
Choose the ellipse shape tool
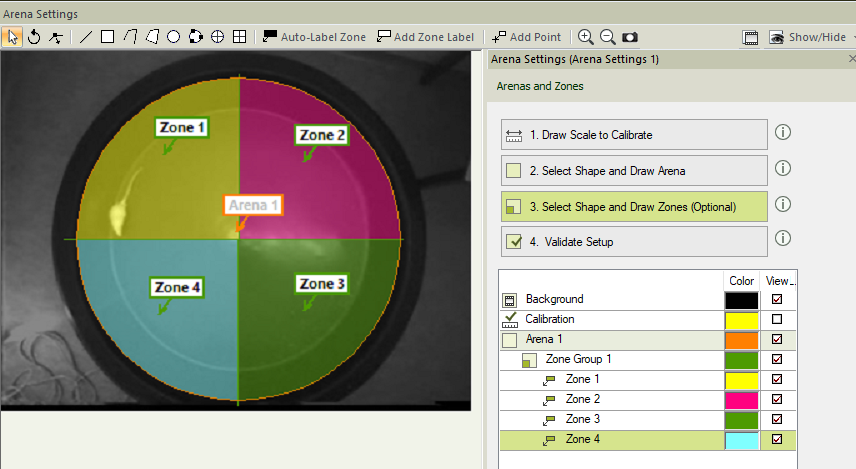(174, 37)
